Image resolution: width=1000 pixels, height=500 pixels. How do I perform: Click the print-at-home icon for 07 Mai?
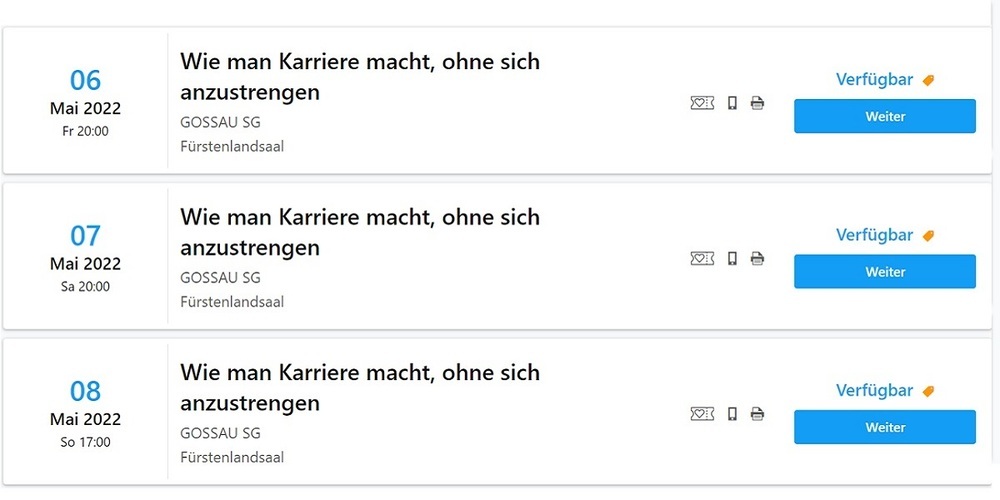pos(757,259)
